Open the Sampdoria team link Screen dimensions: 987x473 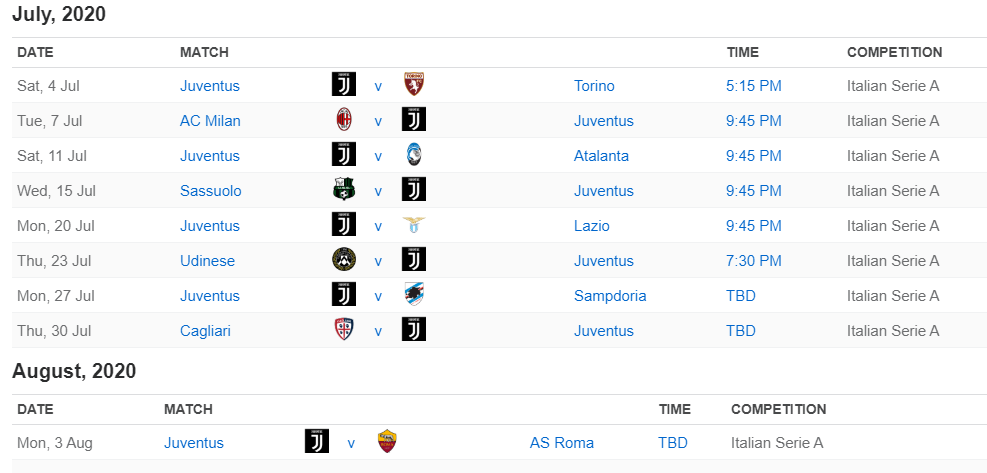[x=610, y=296]
